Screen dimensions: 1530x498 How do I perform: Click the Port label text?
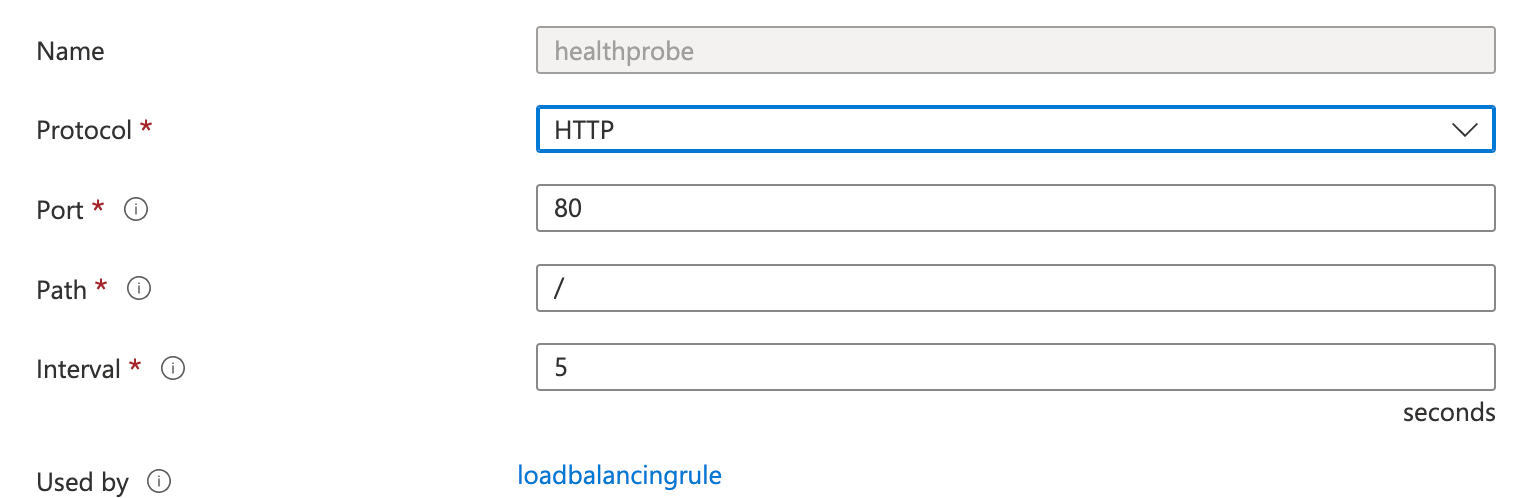point(60,210)
